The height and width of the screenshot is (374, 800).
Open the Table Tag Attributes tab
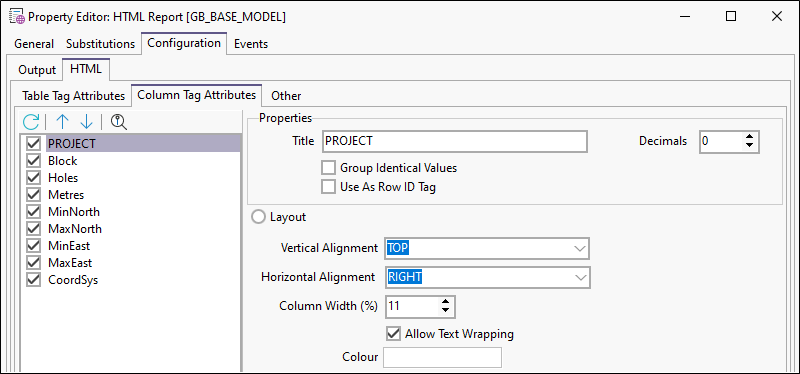click(x=73, y=95)
